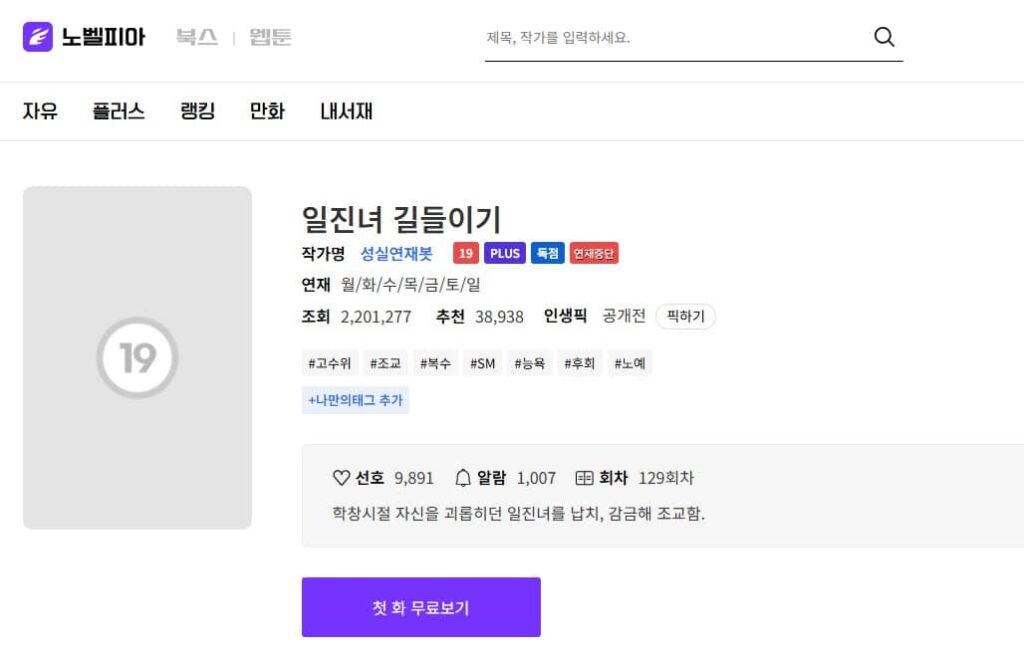Open the 만화 section
Viewport: 1024px width, 656px height.
tap(267, 111)
